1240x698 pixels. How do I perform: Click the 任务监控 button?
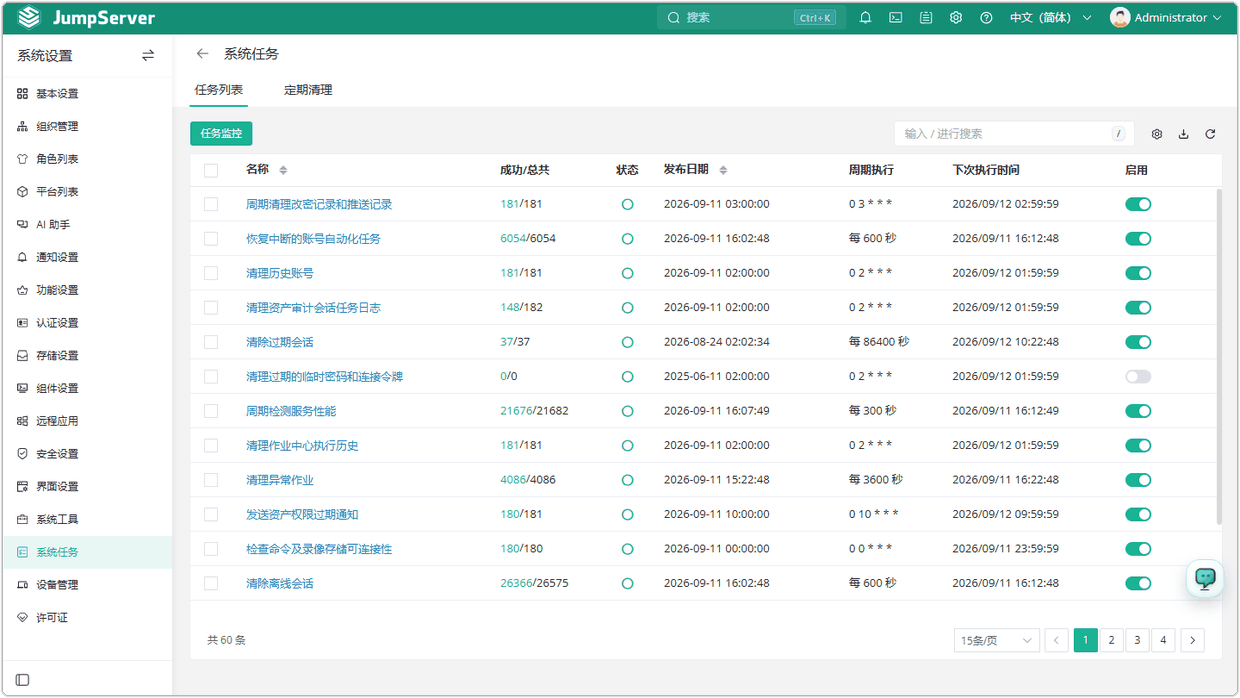(x=221, y=133)
